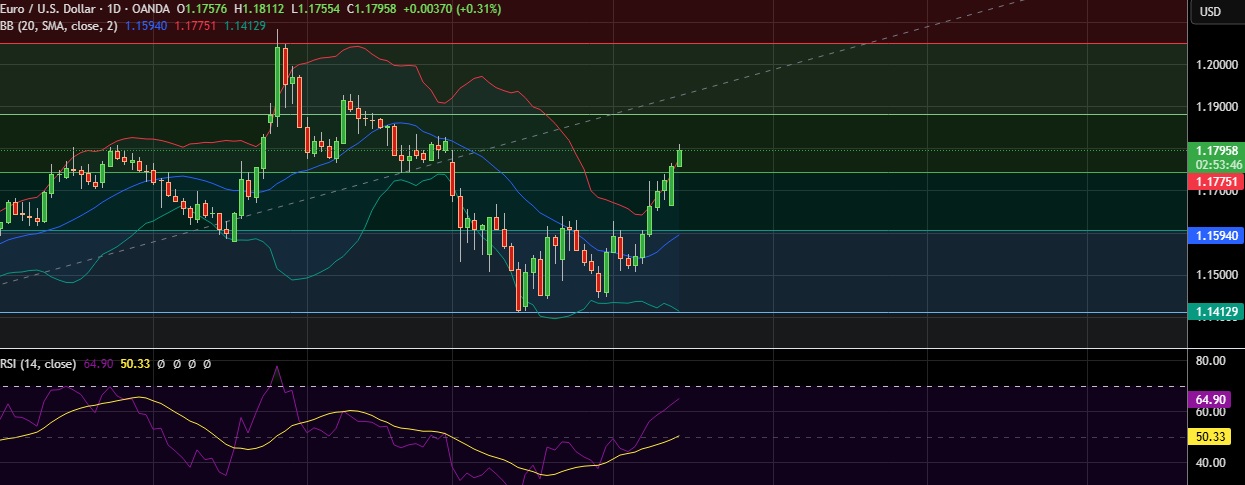Click the 60.00 RSI scale label

[x=1210, y=412]
